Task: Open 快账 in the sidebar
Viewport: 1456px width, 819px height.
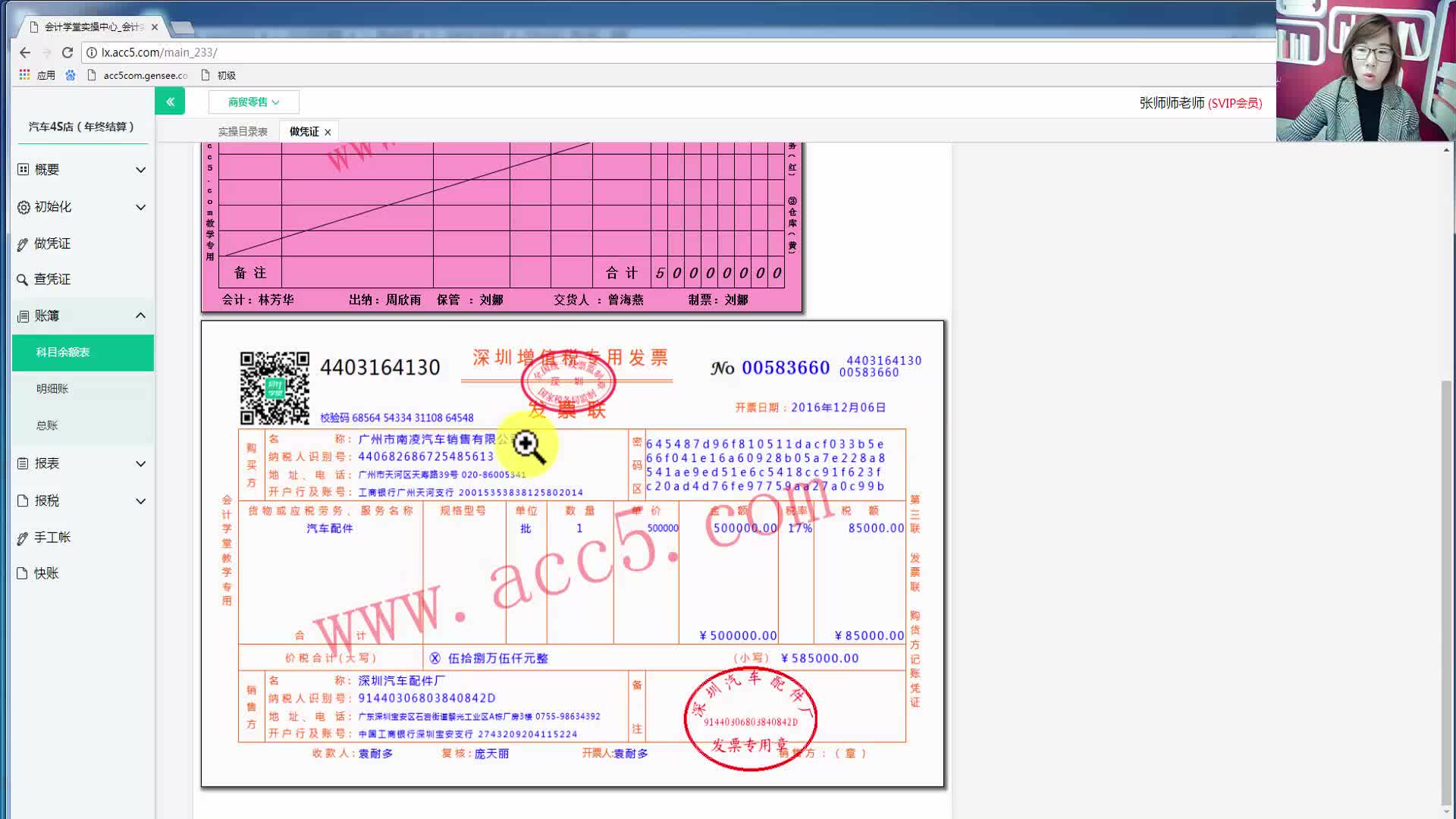Action: tap(45, 573)
